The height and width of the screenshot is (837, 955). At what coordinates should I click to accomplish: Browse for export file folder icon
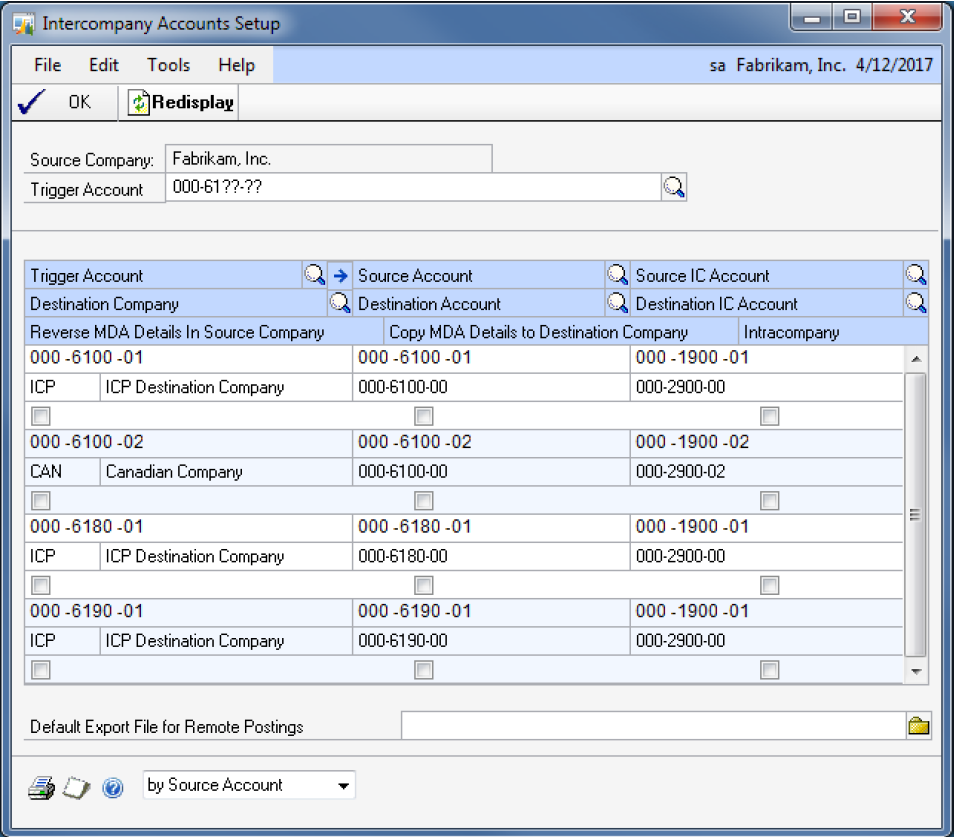919,727
